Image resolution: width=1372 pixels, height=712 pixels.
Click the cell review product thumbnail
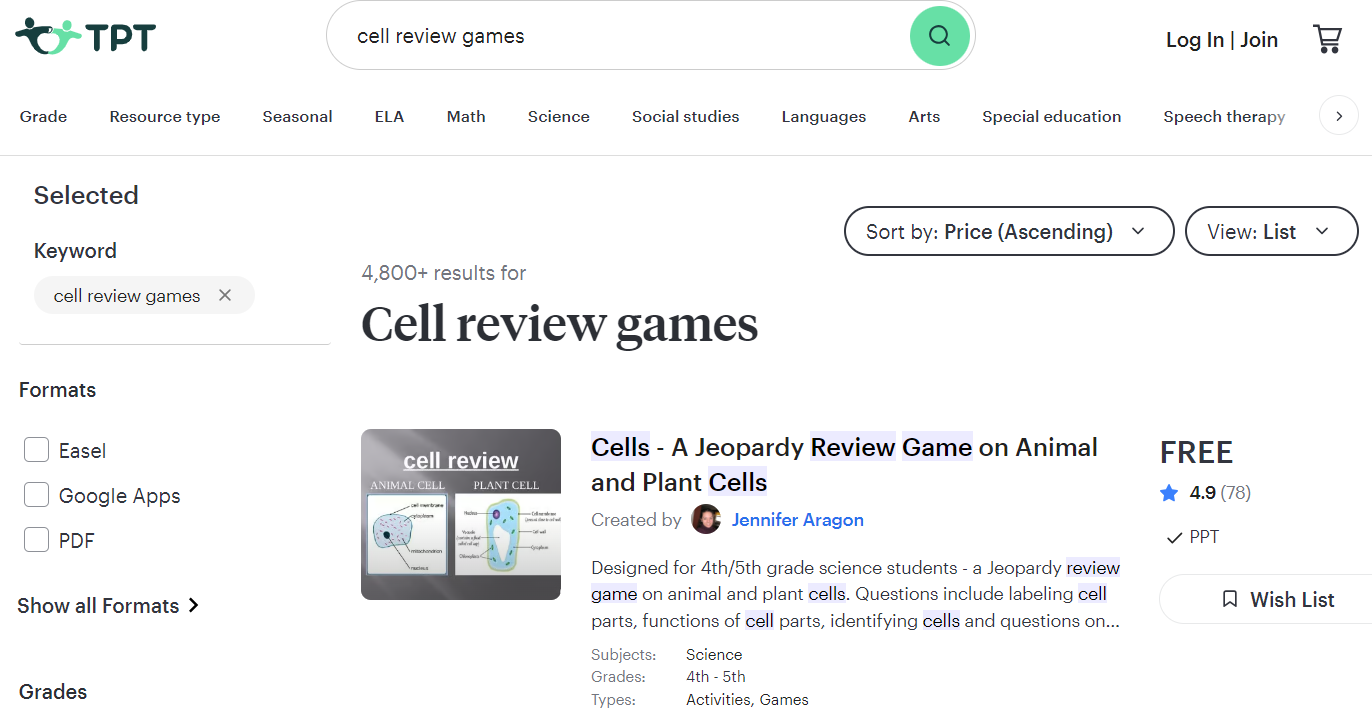pyautogui.click(x=460, y=514)
